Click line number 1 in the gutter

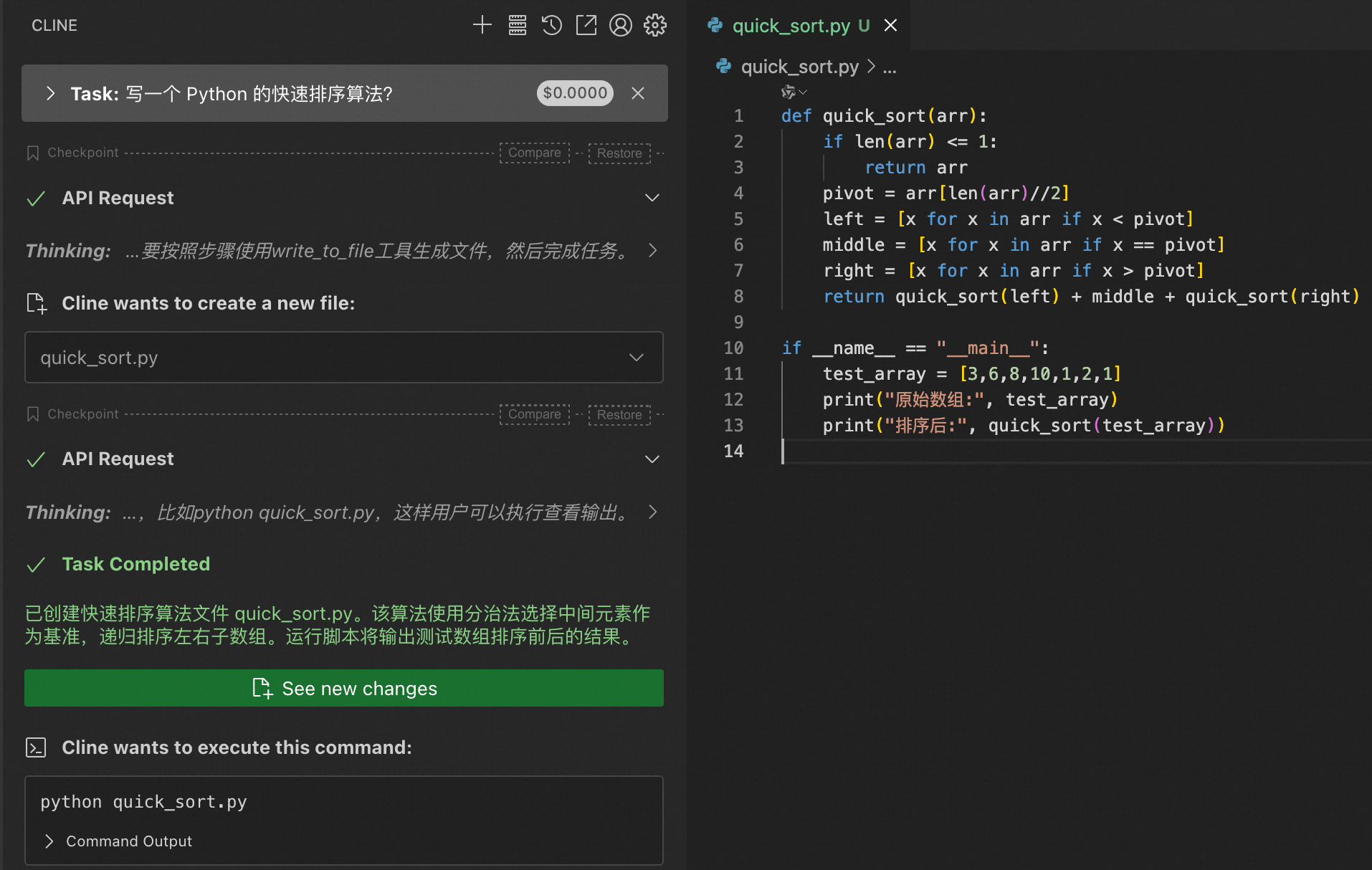coord(738,115)
